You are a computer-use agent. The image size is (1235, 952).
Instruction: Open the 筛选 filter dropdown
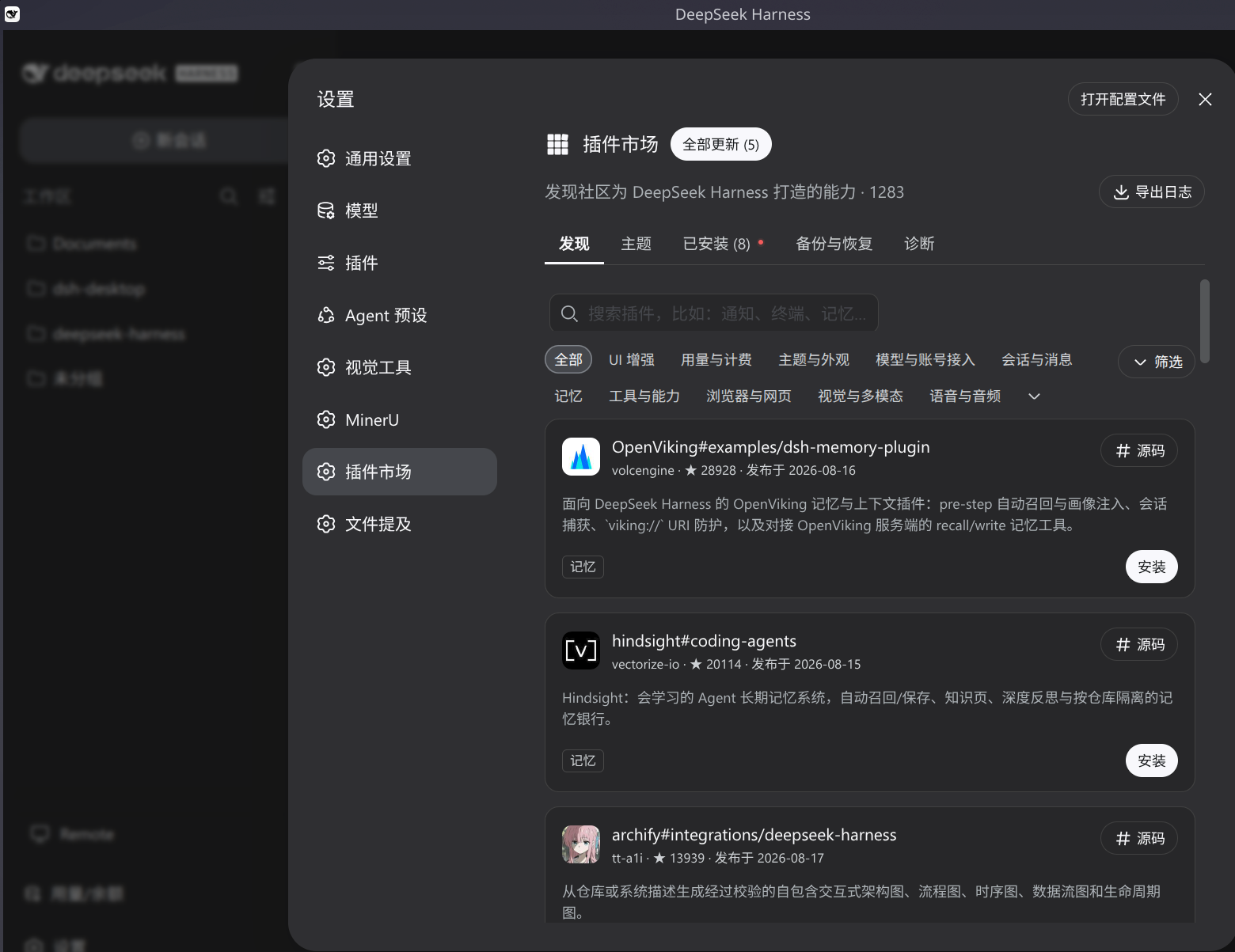click(1157, 362)
